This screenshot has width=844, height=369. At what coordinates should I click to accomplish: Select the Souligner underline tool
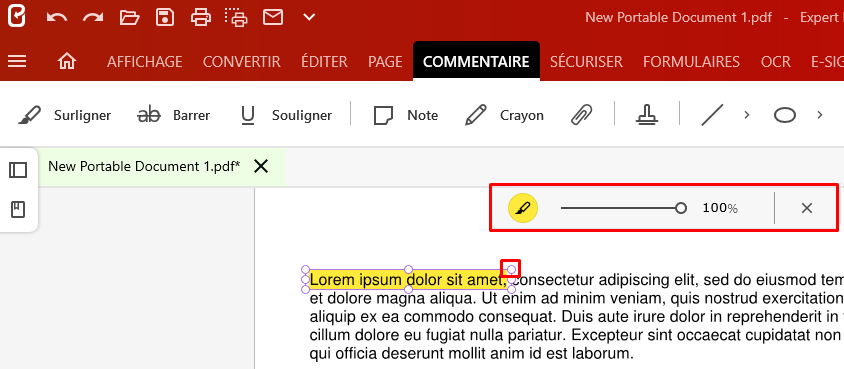pos(286,115)
